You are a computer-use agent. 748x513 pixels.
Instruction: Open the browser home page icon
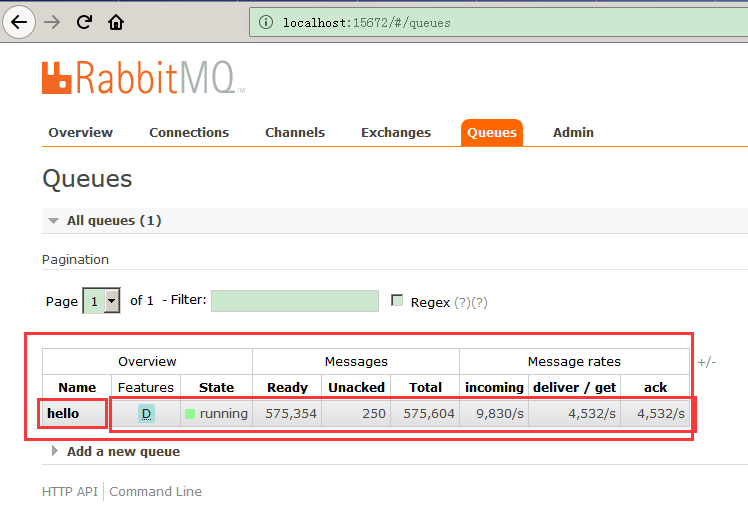coord(116,22)
